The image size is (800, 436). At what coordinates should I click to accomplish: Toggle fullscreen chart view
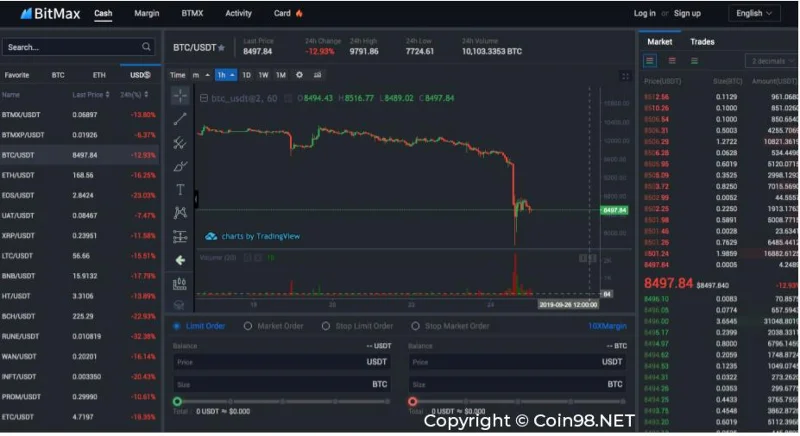click(x=625, y=76)
